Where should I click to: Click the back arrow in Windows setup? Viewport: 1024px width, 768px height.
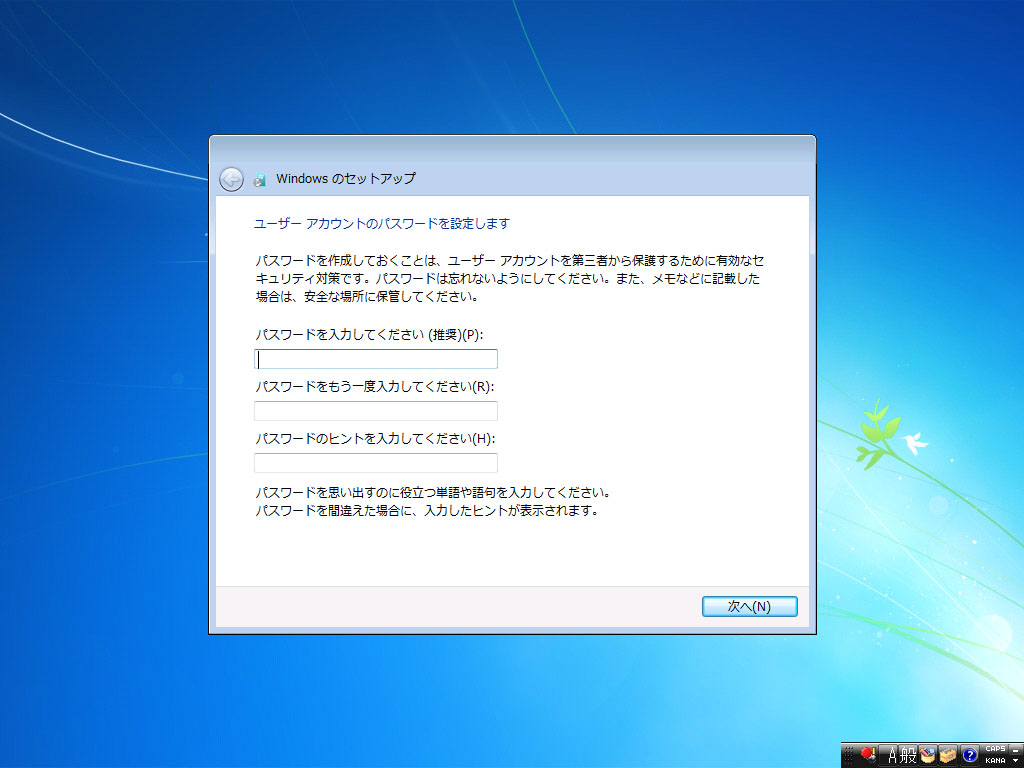pyautogui.click(x=231, y=179)
